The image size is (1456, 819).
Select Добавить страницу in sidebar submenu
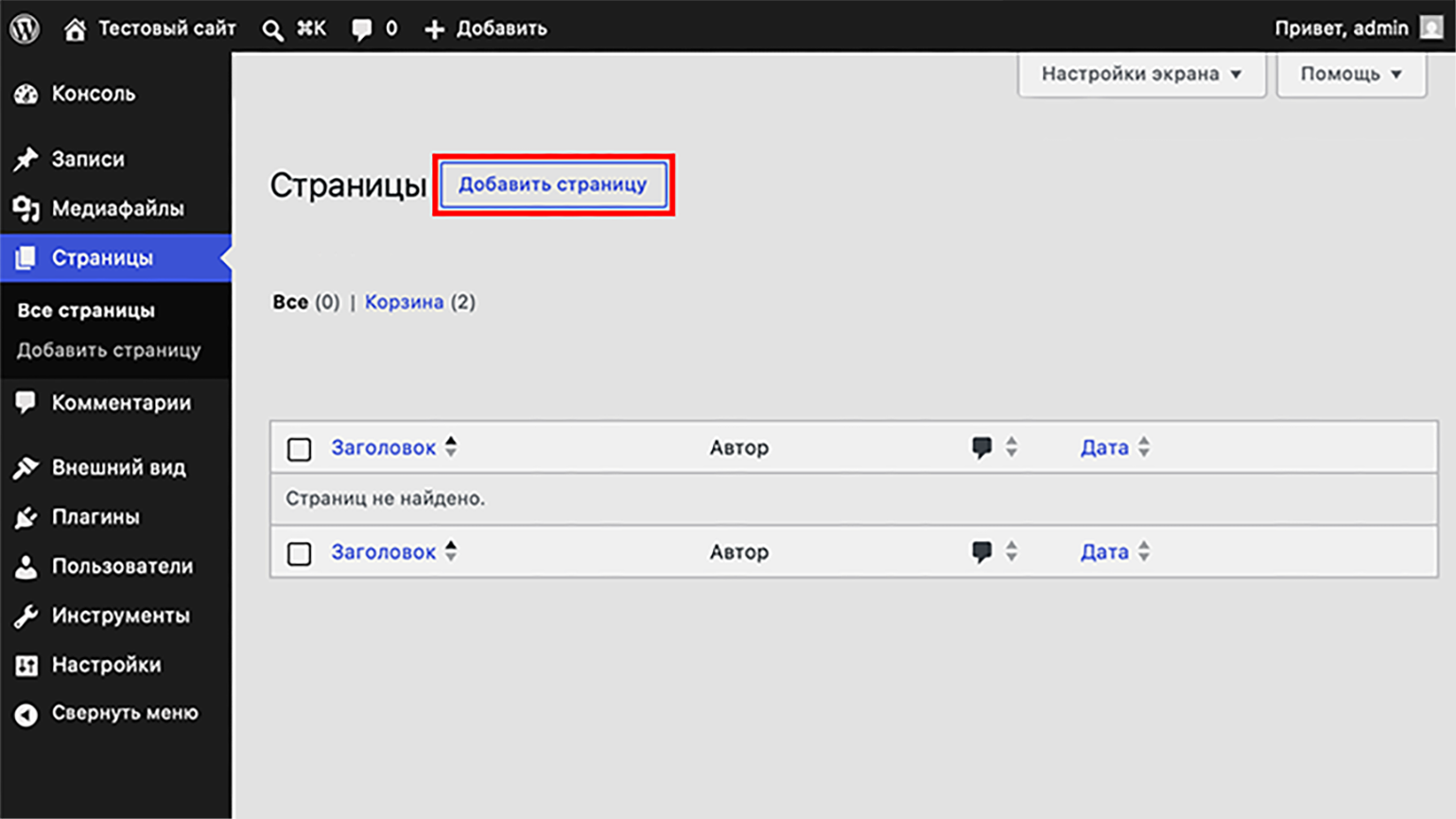pyautogui.click(x=109, y=350)
